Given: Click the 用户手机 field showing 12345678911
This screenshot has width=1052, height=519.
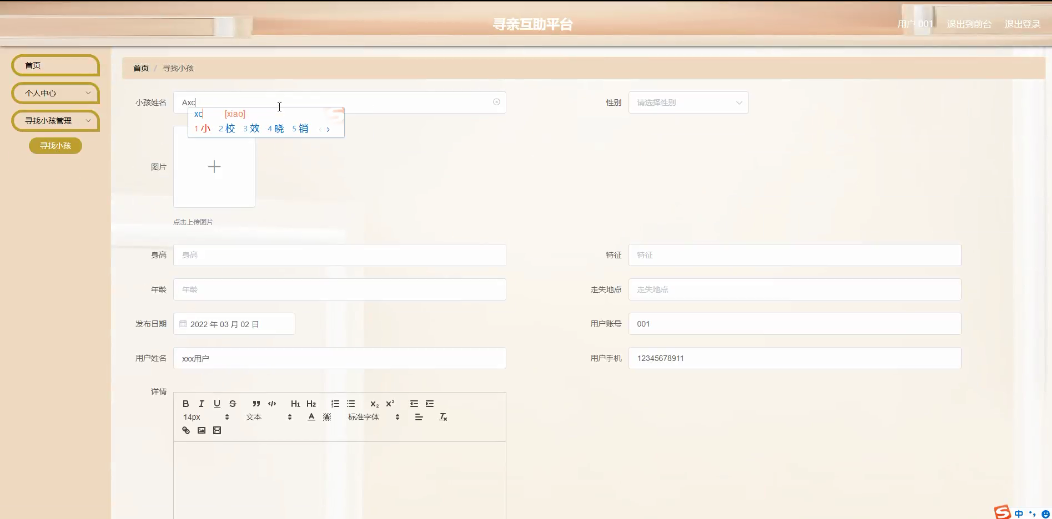Looking at the screenshot, I should (794, 358).
